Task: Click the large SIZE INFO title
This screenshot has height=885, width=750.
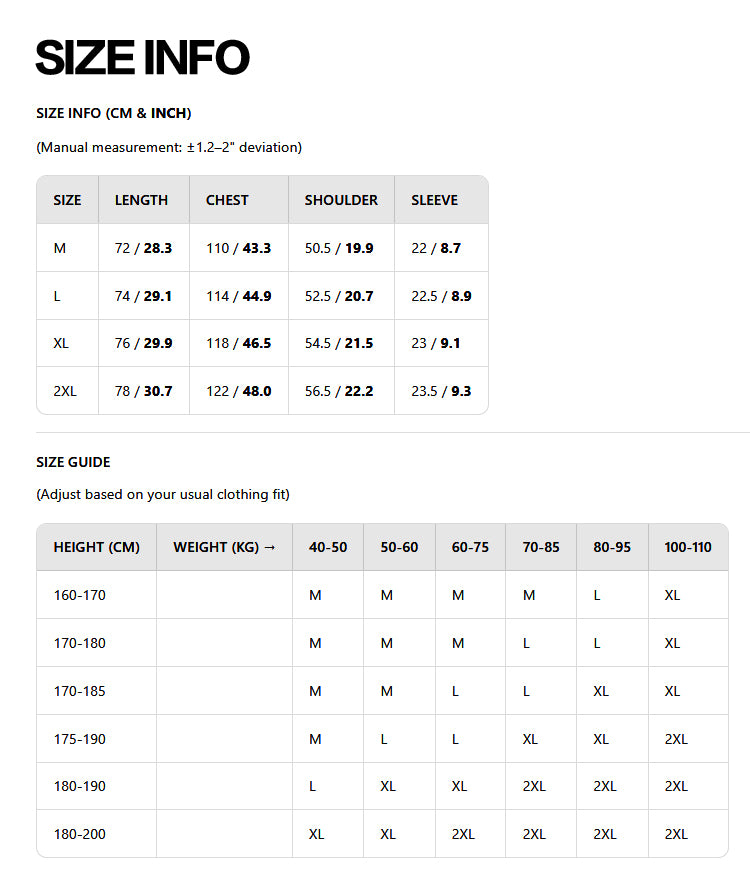Action: [x=142, y=58]
